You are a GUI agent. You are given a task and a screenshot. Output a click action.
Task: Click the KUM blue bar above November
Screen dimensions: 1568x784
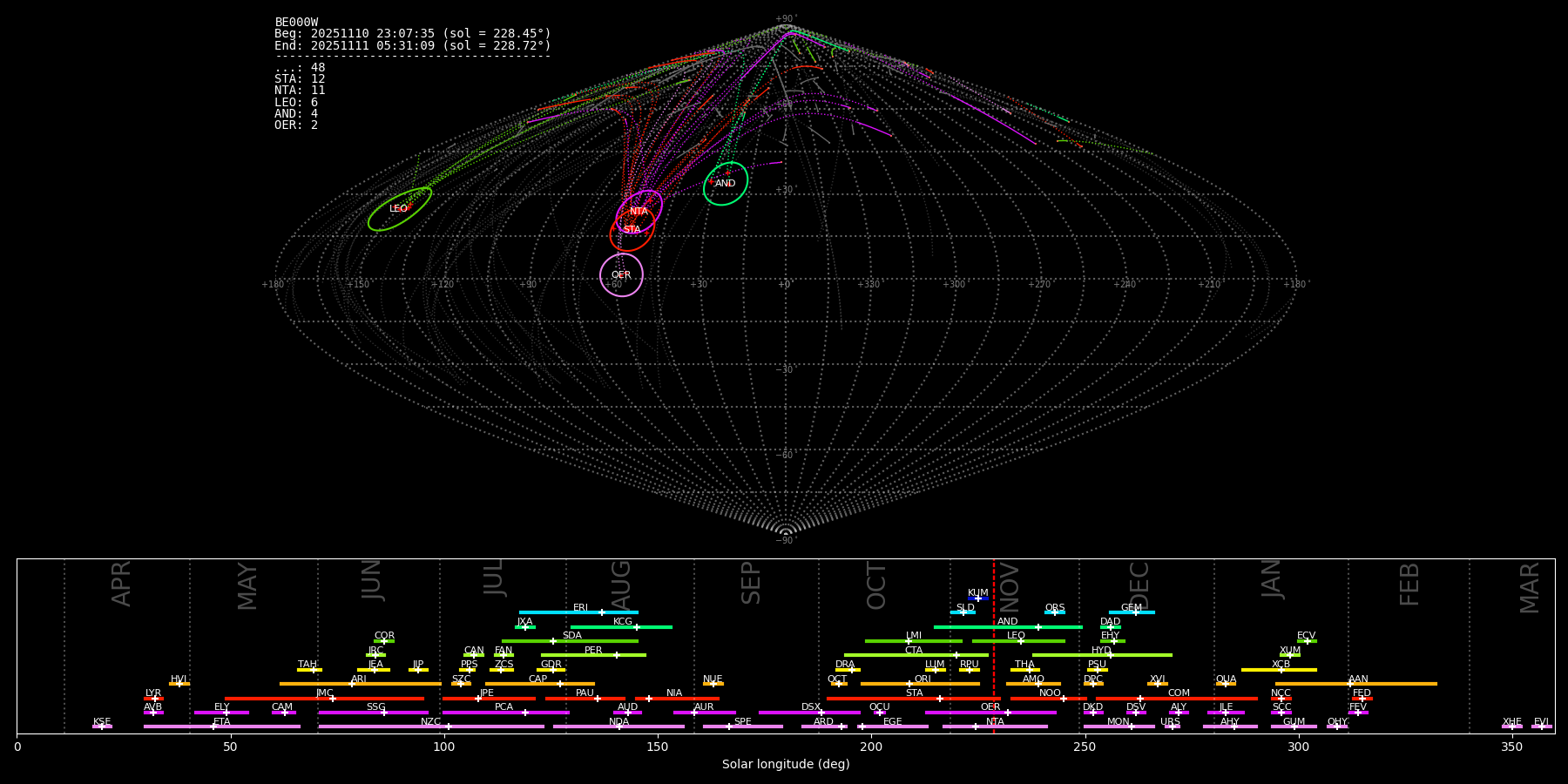(977, 598)
